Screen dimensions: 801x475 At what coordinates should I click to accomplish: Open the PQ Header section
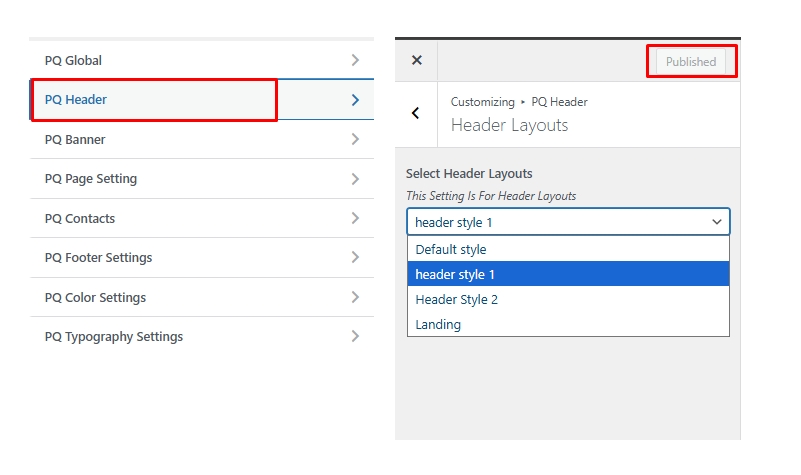[x=76, y=100]
